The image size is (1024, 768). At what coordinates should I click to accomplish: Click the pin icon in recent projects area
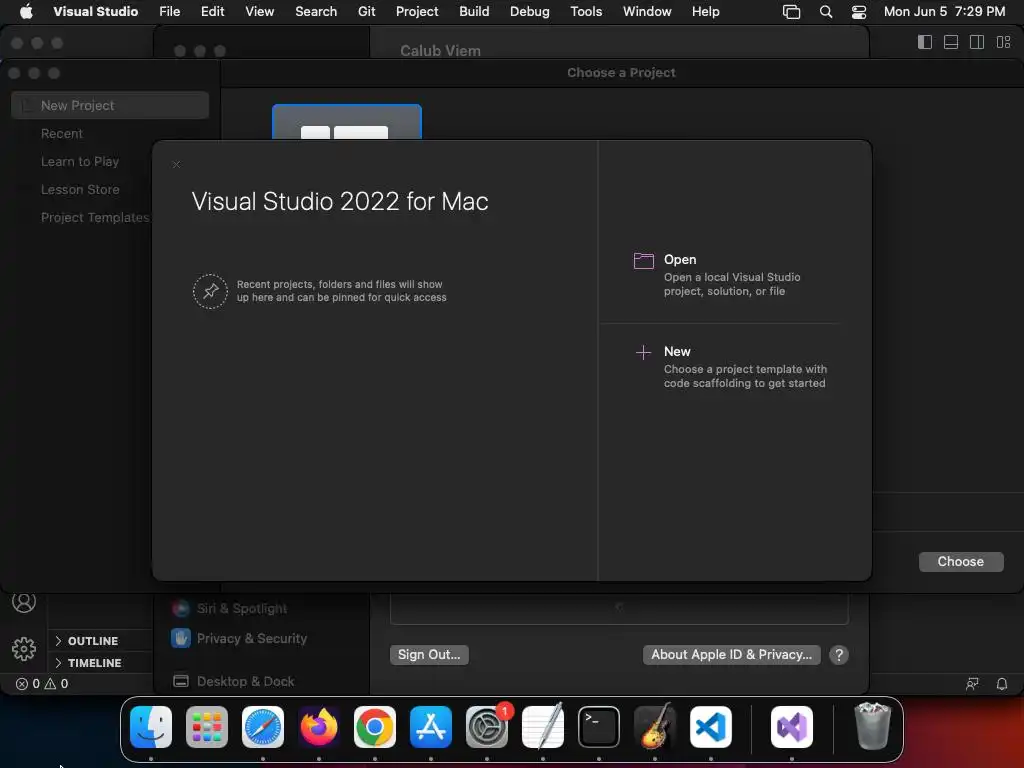coord(210,291)
